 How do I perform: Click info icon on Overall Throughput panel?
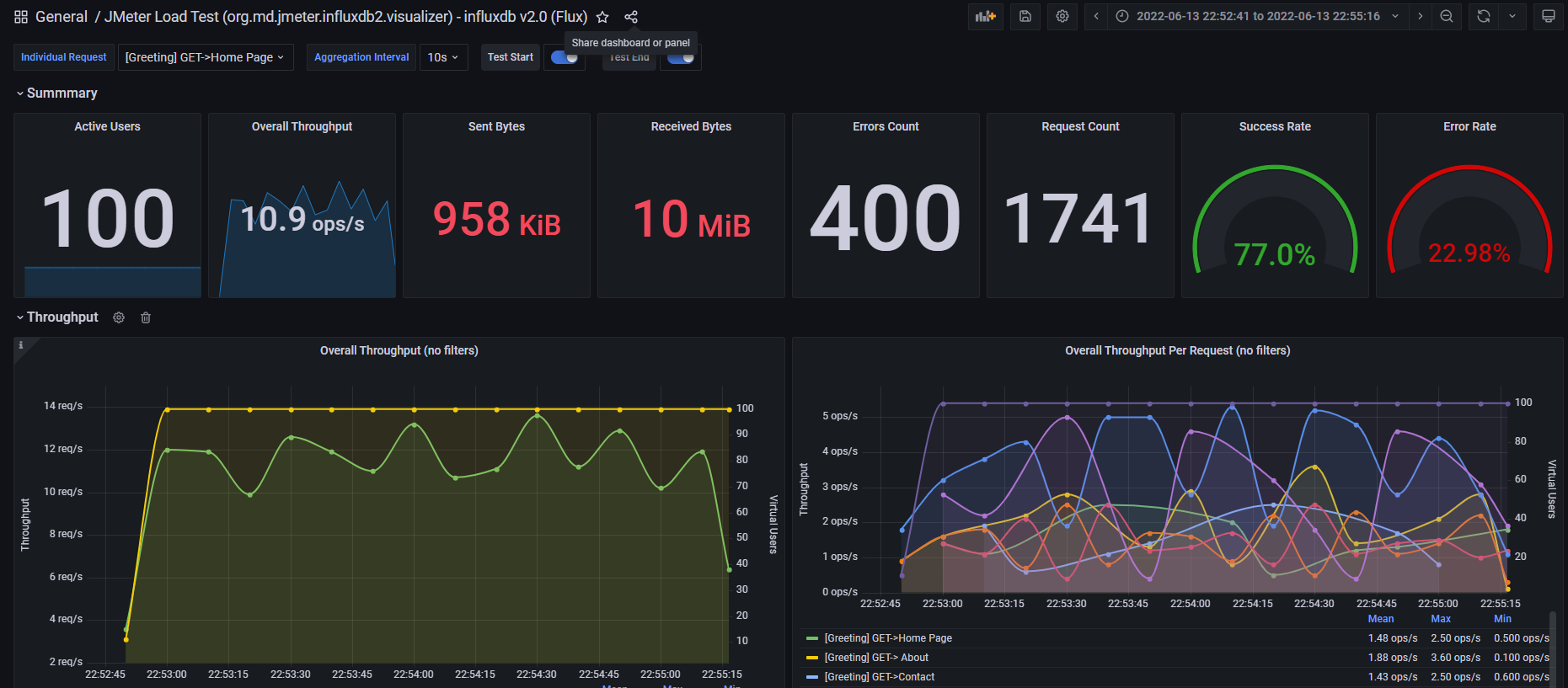21,345
